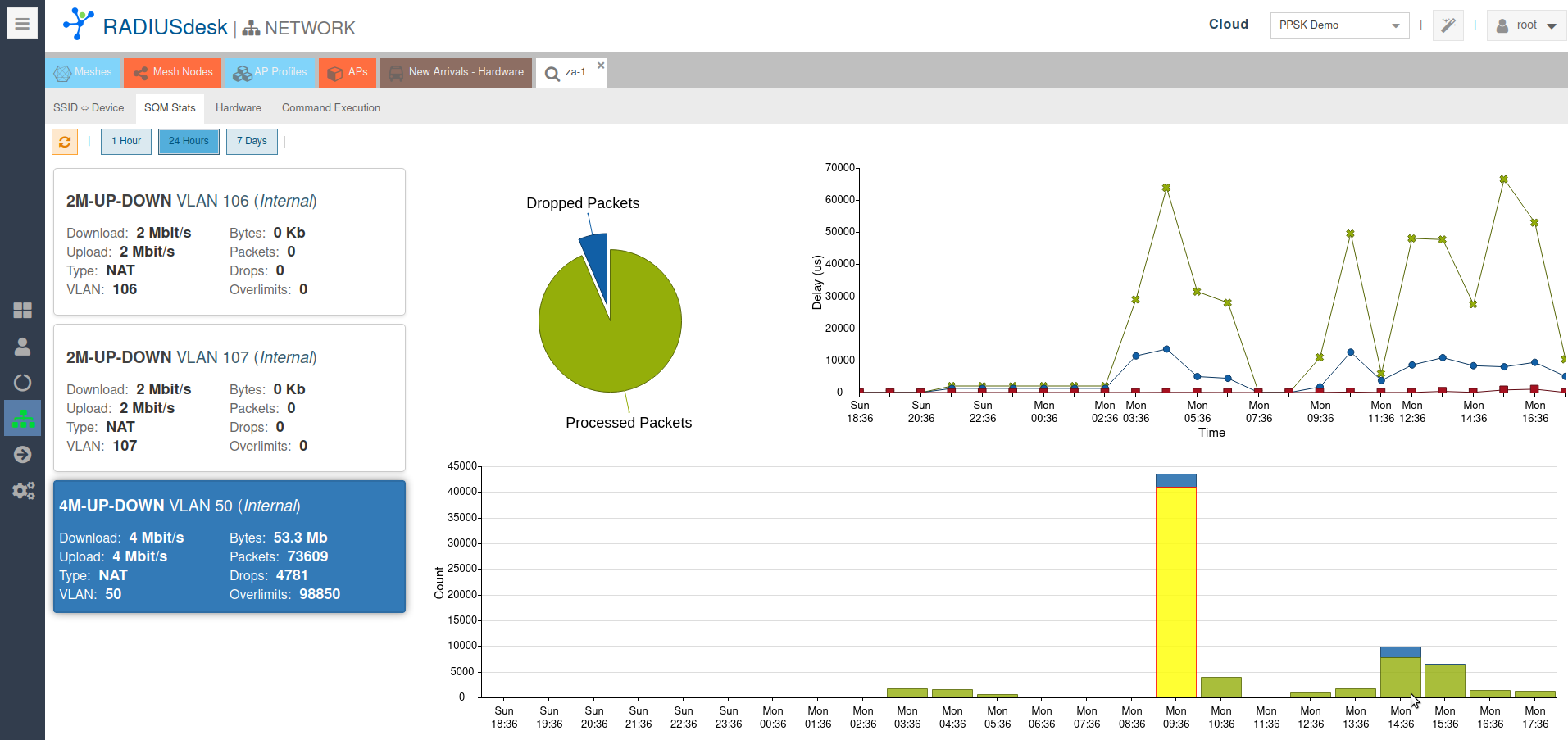
Task: Click the circular realm icon in sidebar
Action: pos(23,383)
